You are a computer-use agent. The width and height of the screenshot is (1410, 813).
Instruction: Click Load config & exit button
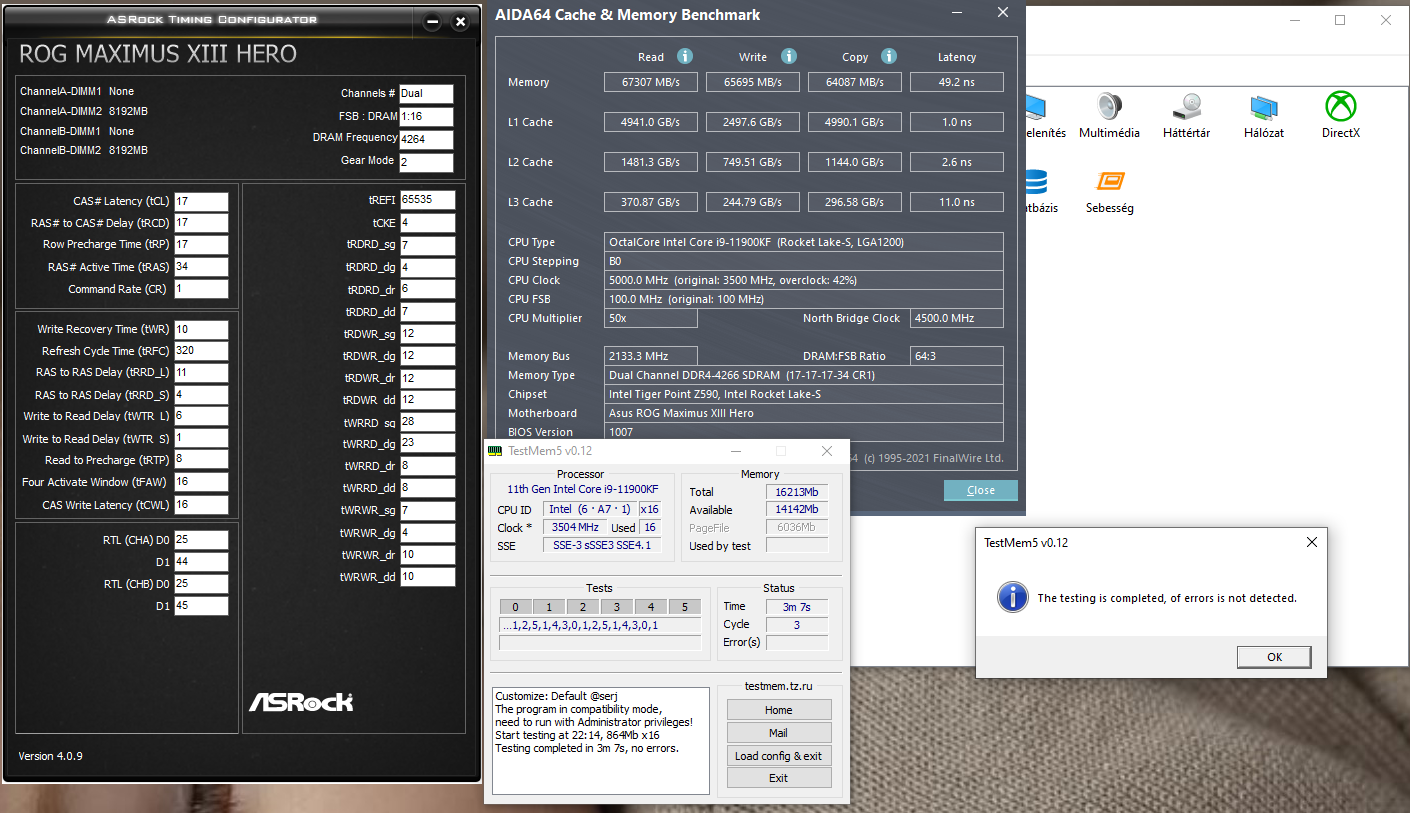coord(779,756)
